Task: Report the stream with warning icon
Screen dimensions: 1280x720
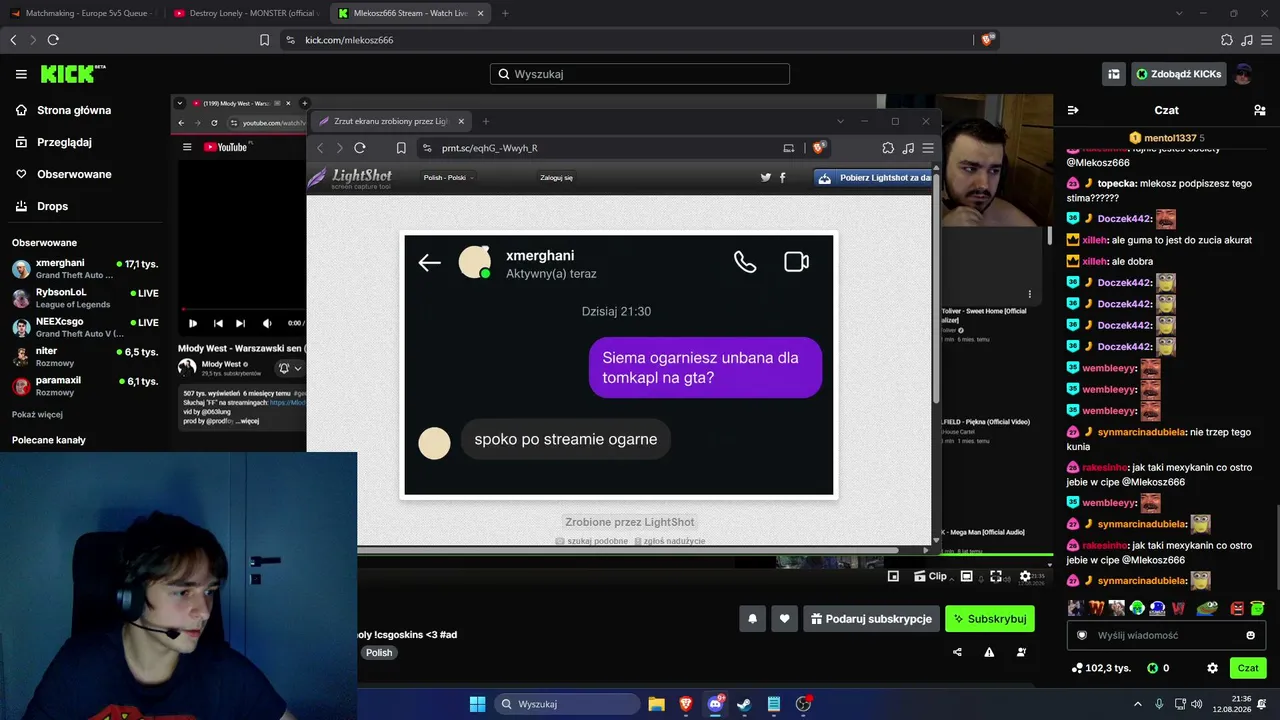Action: pos(989,652)
